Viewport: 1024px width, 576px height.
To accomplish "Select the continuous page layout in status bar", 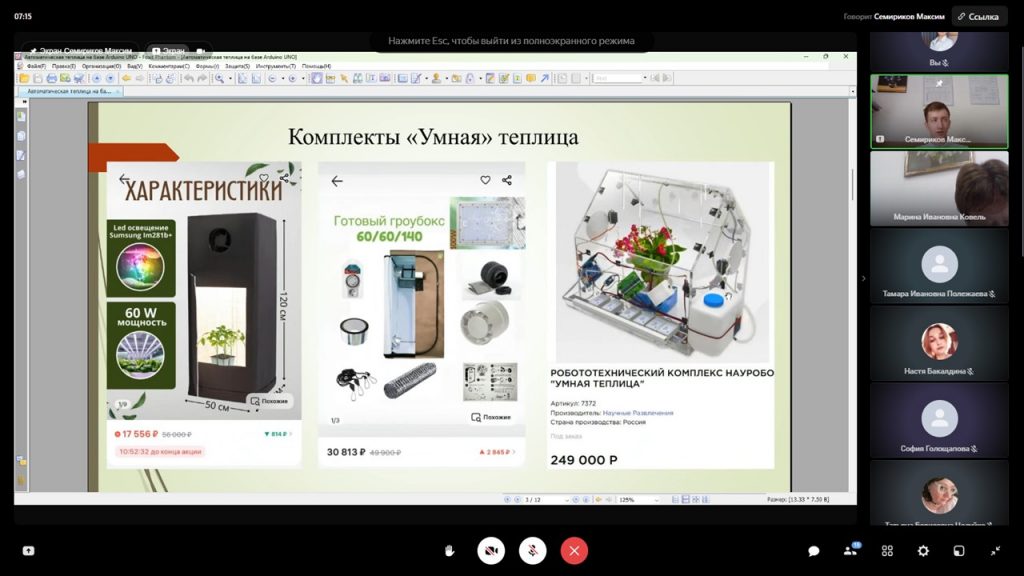I will coord(685,500).
